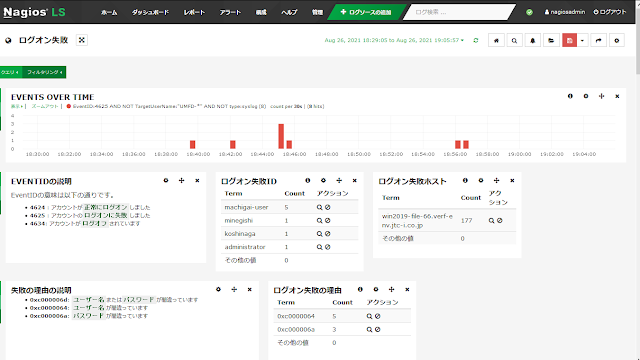Open the ホーム menu item

(109, 12)
